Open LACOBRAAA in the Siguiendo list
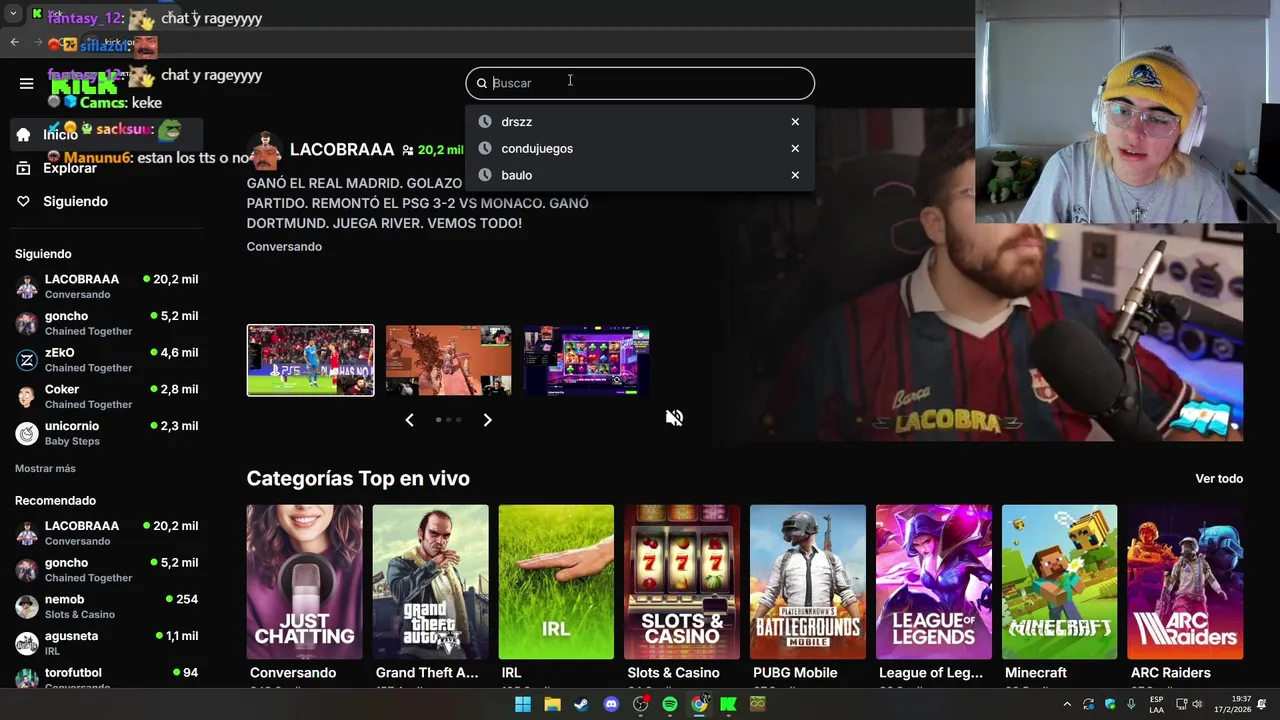Image resolution: width=1280 pixels, height=720 pixels. point(107,286)
